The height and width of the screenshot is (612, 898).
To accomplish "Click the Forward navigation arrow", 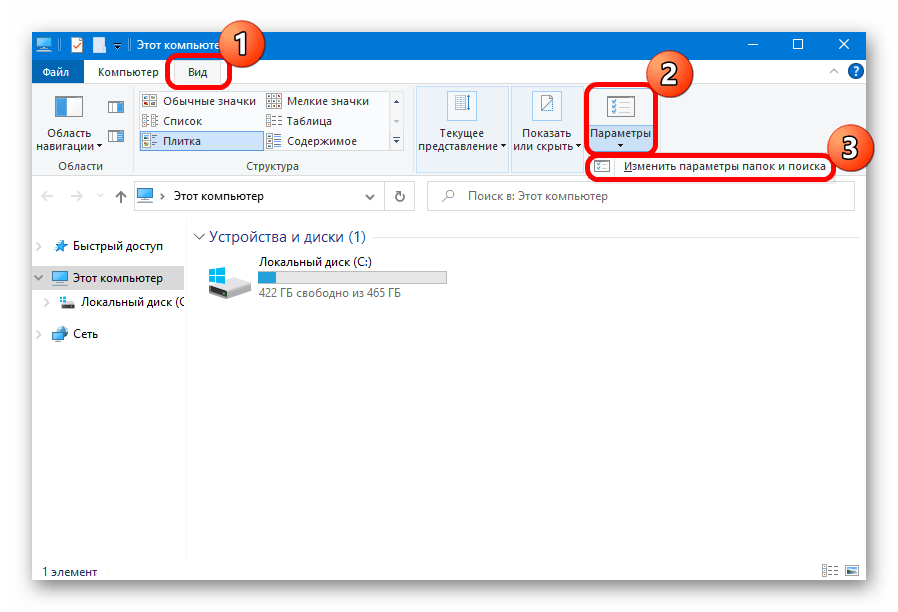I will pyautogui.click(x=76, y=196).
